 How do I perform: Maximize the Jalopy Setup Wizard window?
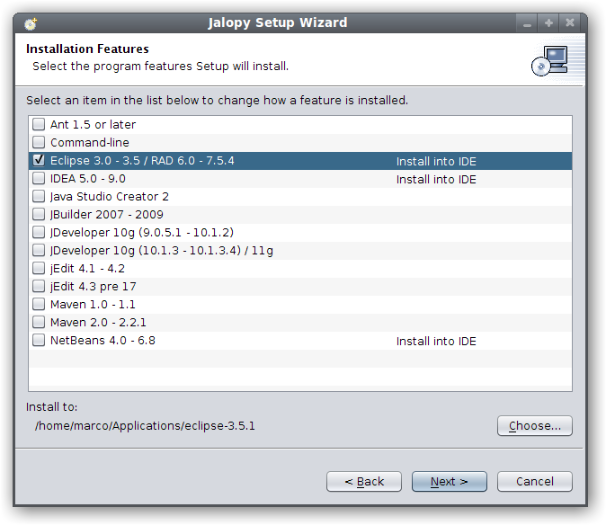click(x=548, y=23)
